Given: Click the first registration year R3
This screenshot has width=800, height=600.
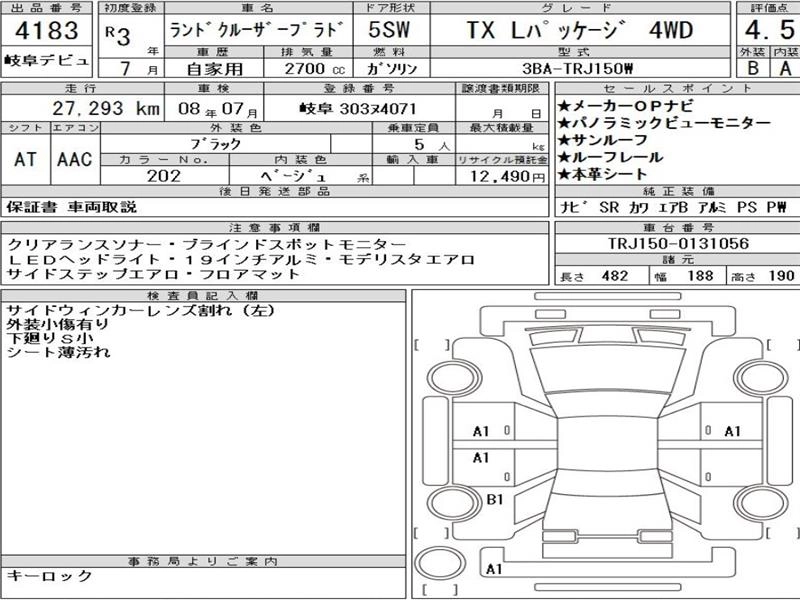Looking at the screenshot, I should 118,35.
